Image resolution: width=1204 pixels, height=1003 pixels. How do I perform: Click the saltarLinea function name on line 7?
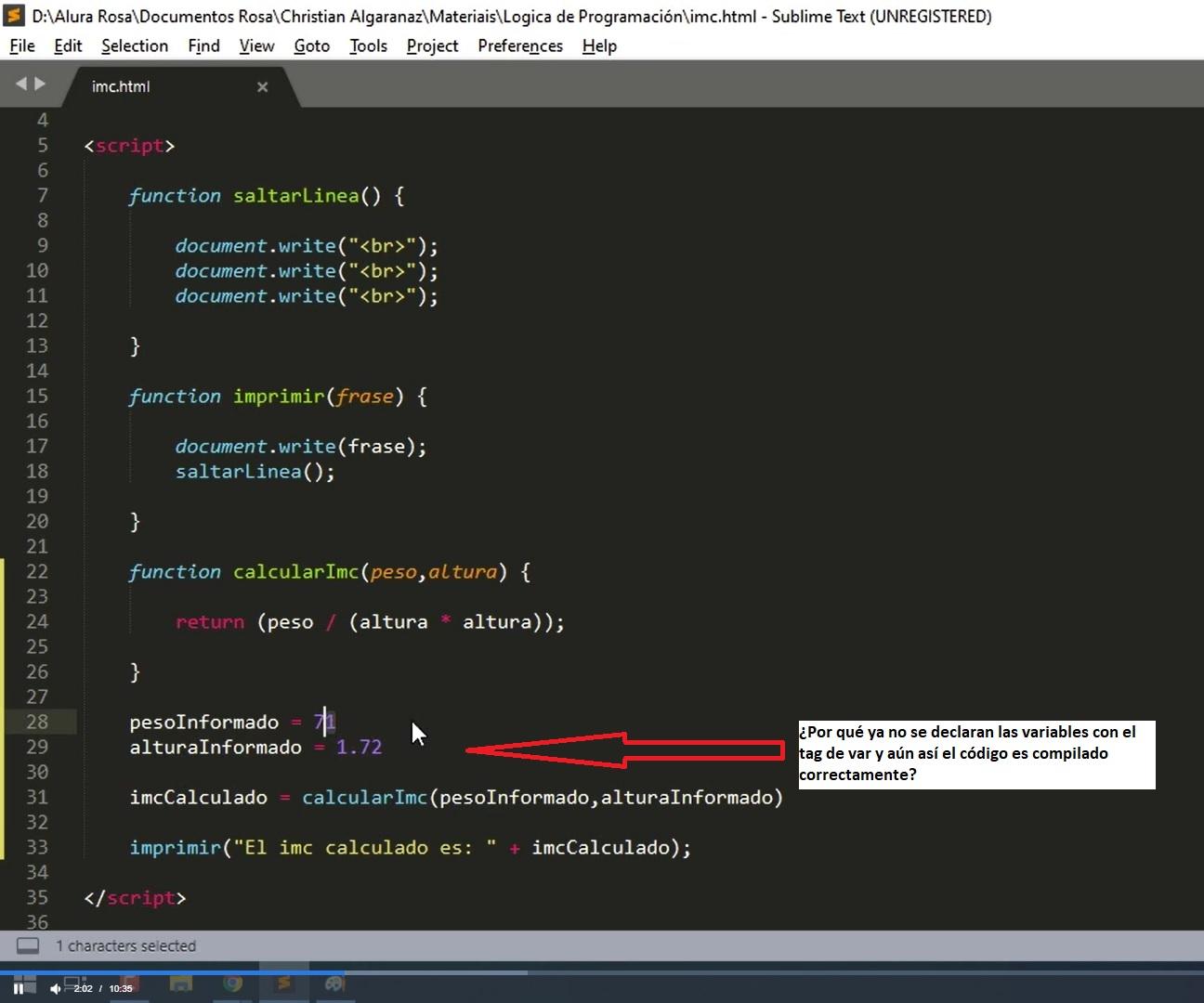(x=295, y=195)
